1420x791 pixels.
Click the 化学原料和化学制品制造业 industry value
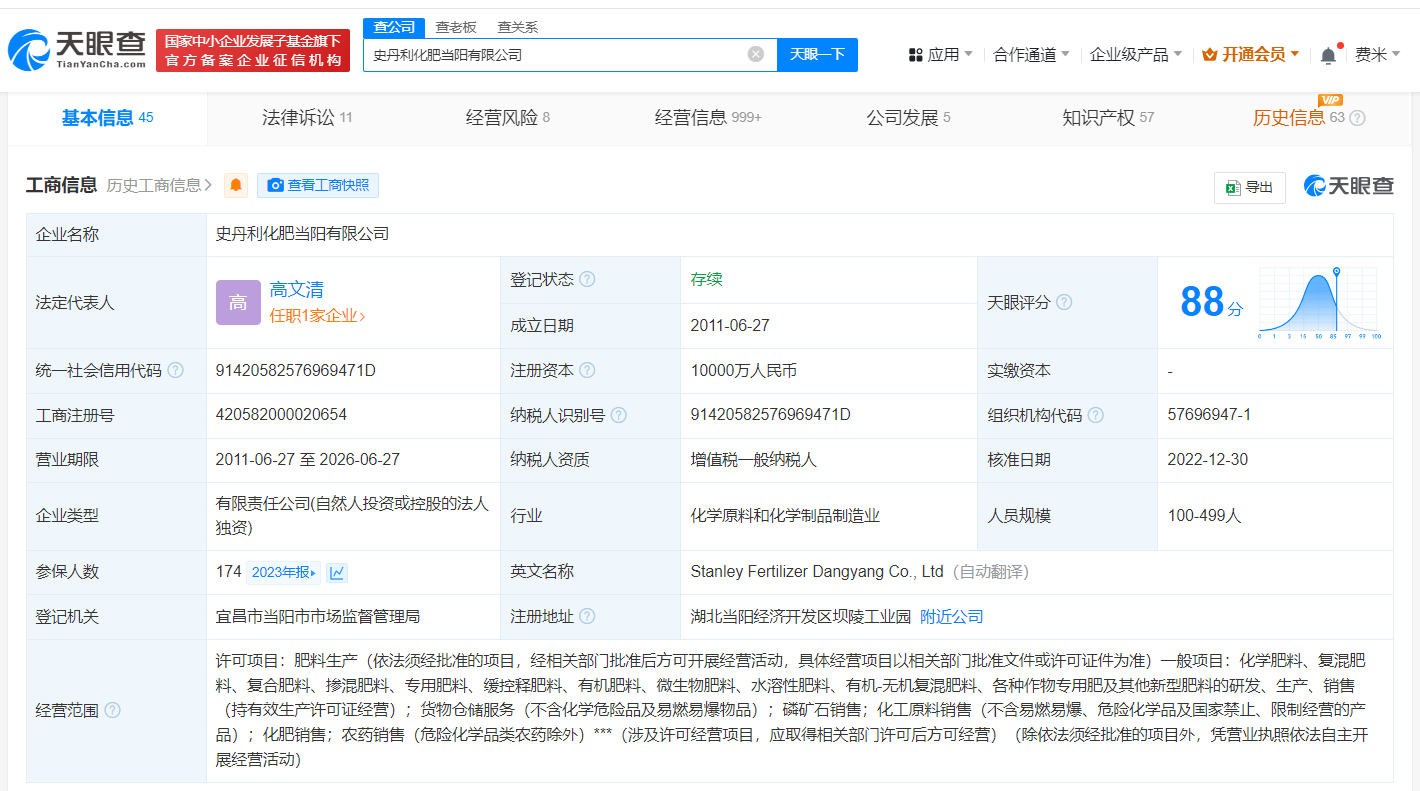785,516
